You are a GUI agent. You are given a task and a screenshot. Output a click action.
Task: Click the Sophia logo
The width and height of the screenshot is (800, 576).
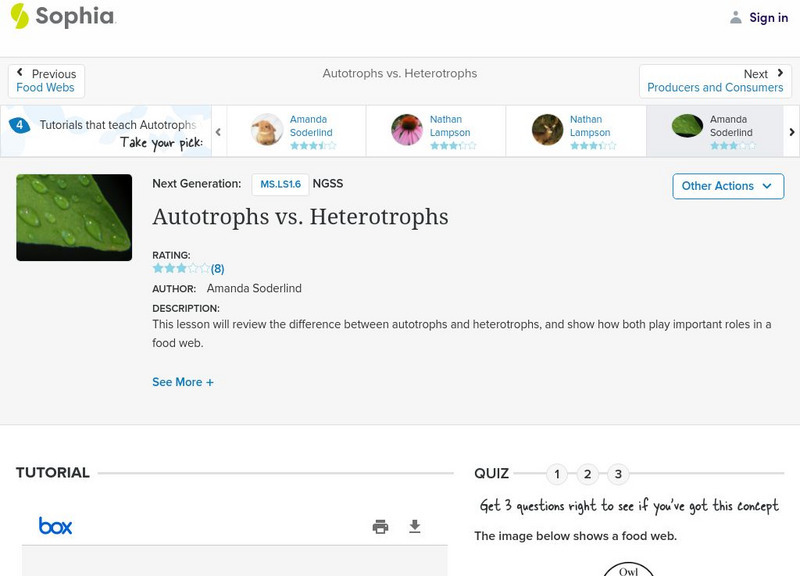[x=62, y=17]
